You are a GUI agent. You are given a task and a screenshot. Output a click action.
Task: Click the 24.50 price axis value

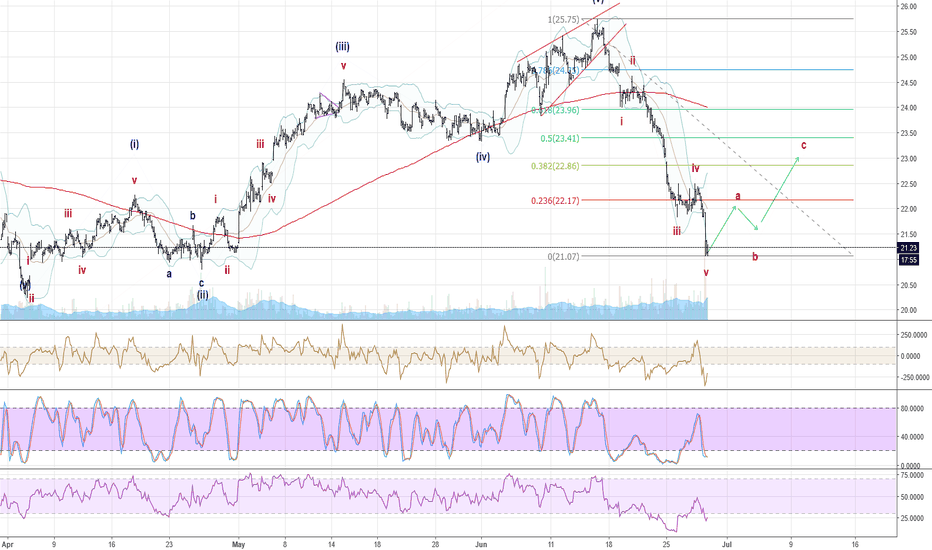tap(908, 83)
